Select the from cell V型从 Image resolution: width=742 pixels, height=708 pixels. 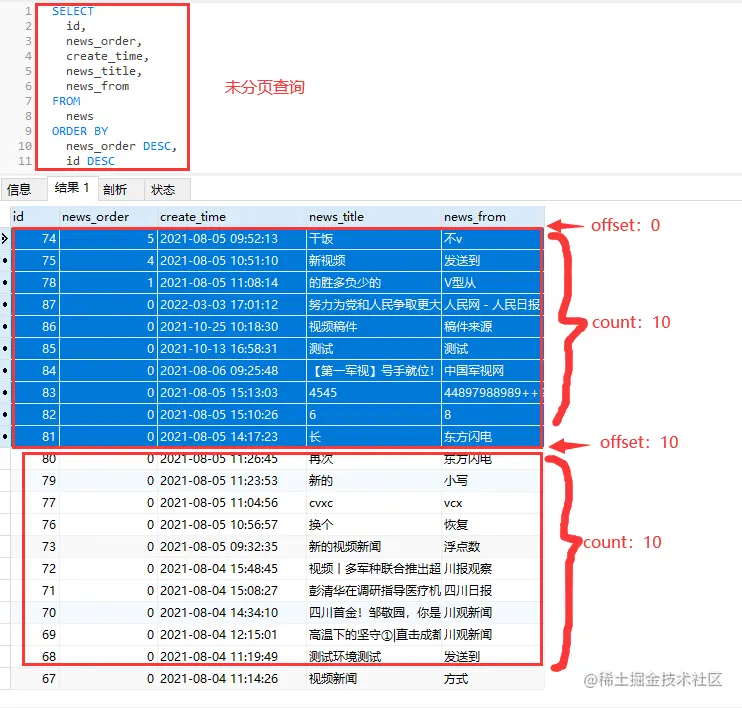(493, 283)
